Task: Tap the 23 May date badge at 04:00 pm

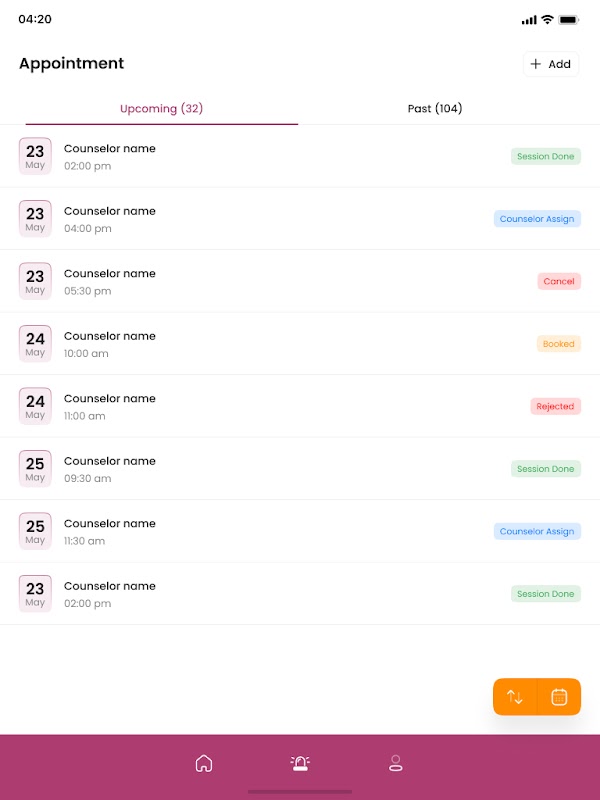Action: click(35, 219)
